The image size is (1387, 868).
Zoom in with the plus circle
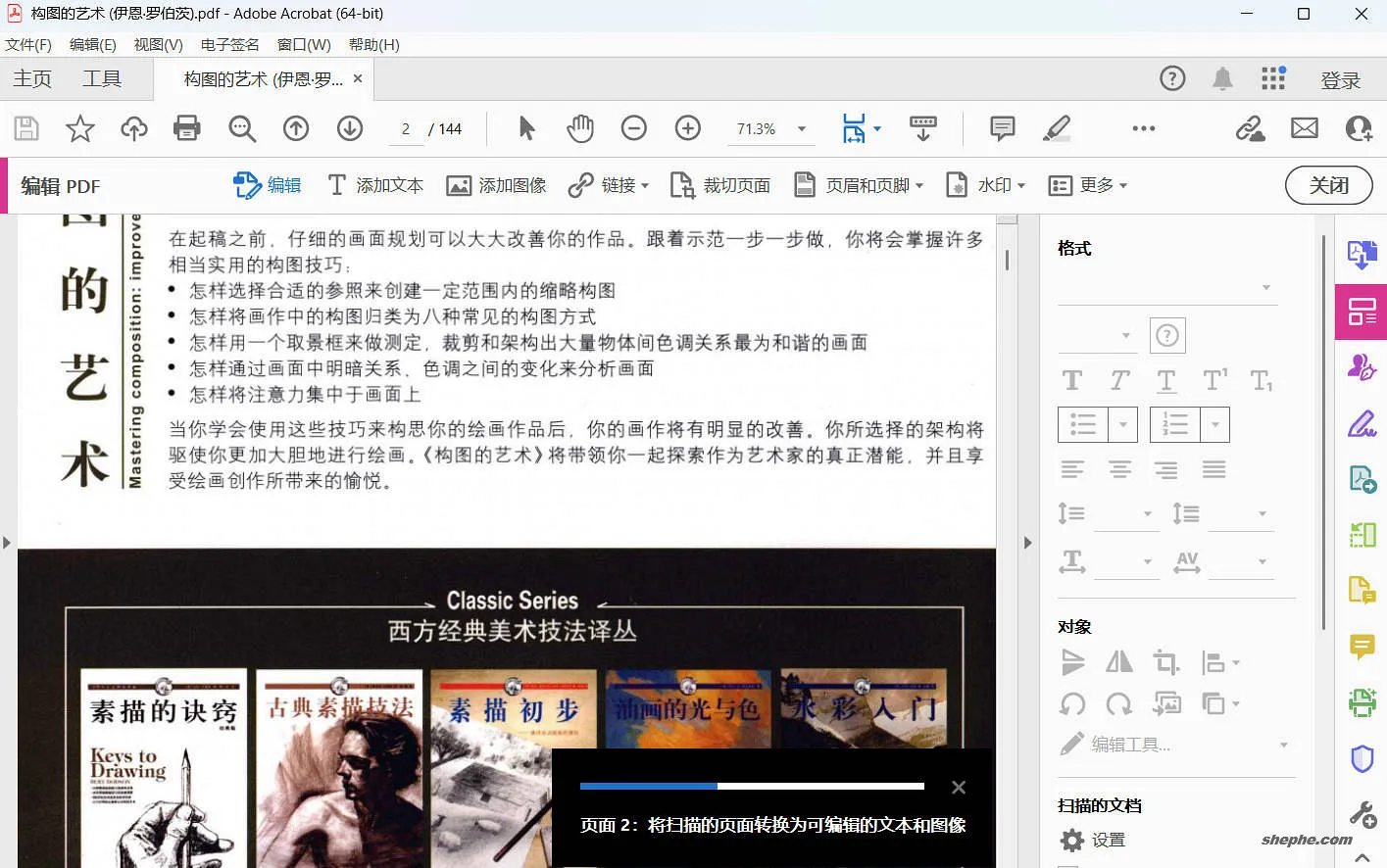[688, 128]
